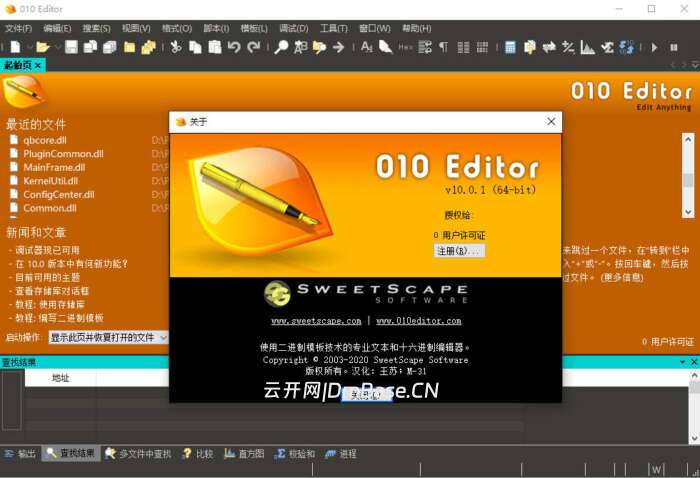This screenshot has height=478, width=700.
Task: Open the 帮助(H) menu
Action: coord(417,29)
